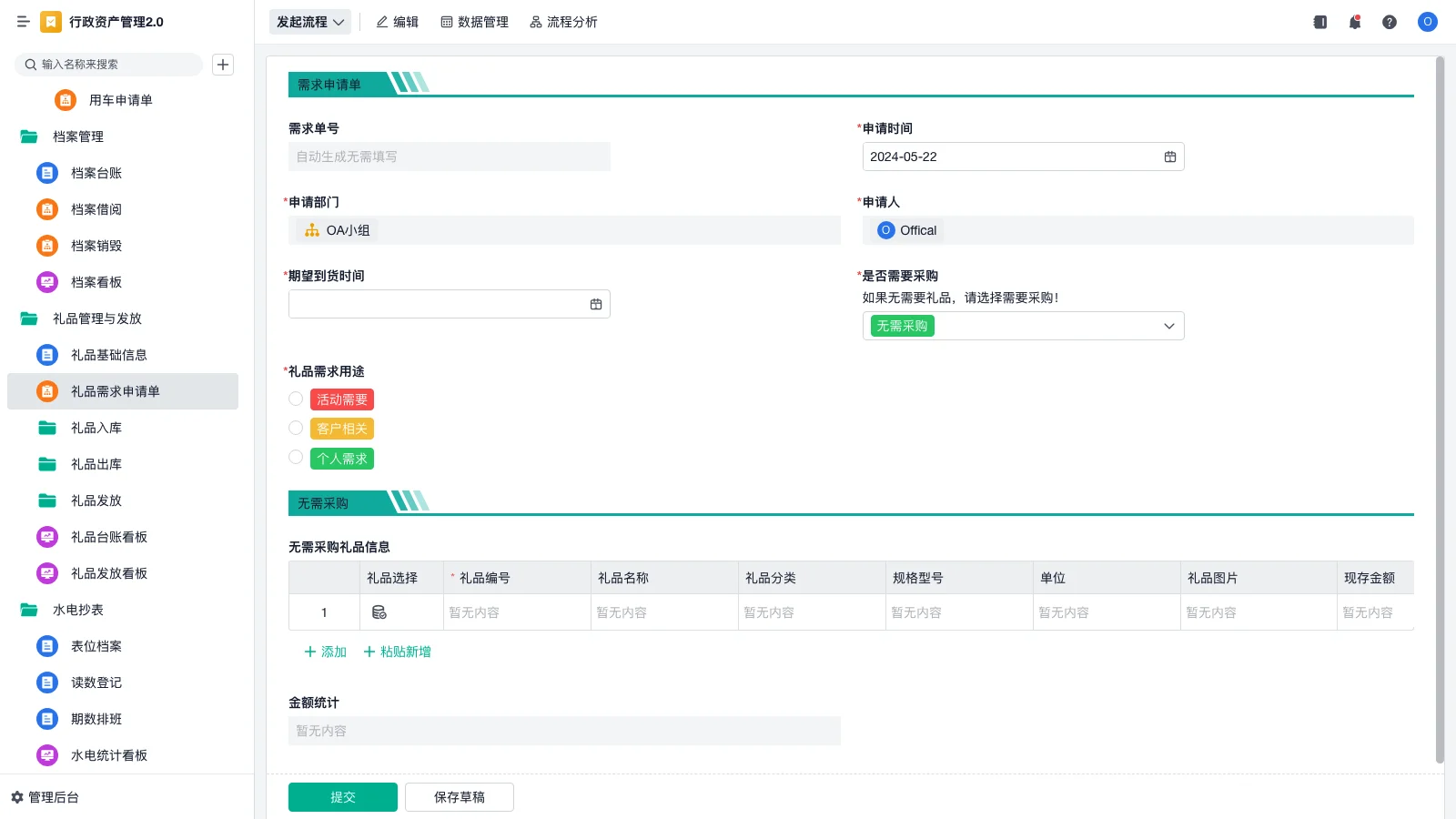
Task: Select 礼品需求申请单 in the sidebar
Action: (x=123, y=391)
